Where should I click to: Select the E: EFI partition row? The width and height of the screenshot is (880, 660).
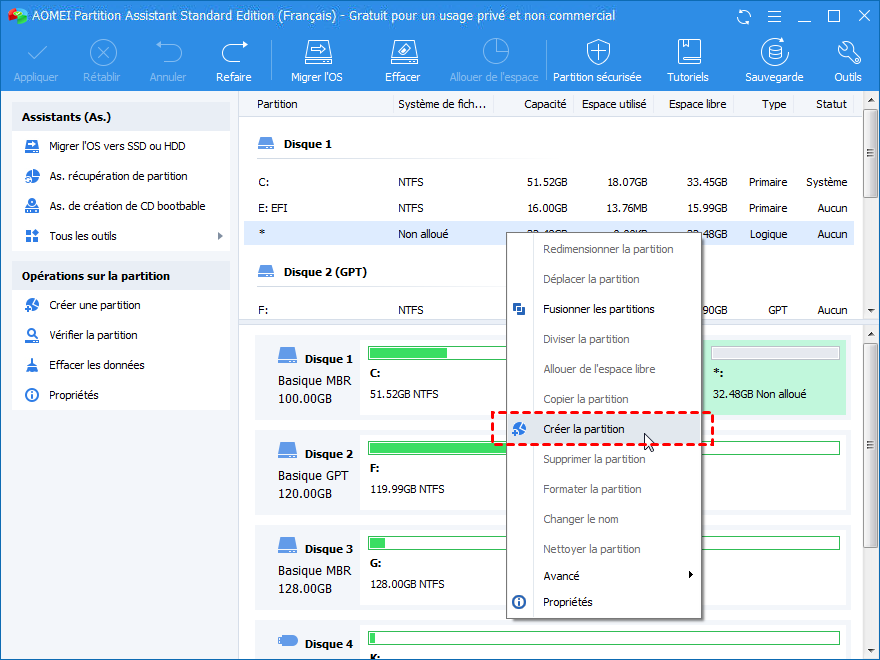[x=548, y=208]
